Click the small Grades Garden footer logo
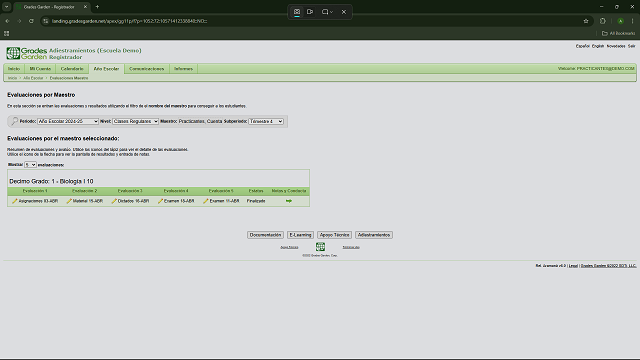The height and width of the screenshot is (360, 640). tap(320, 247)
